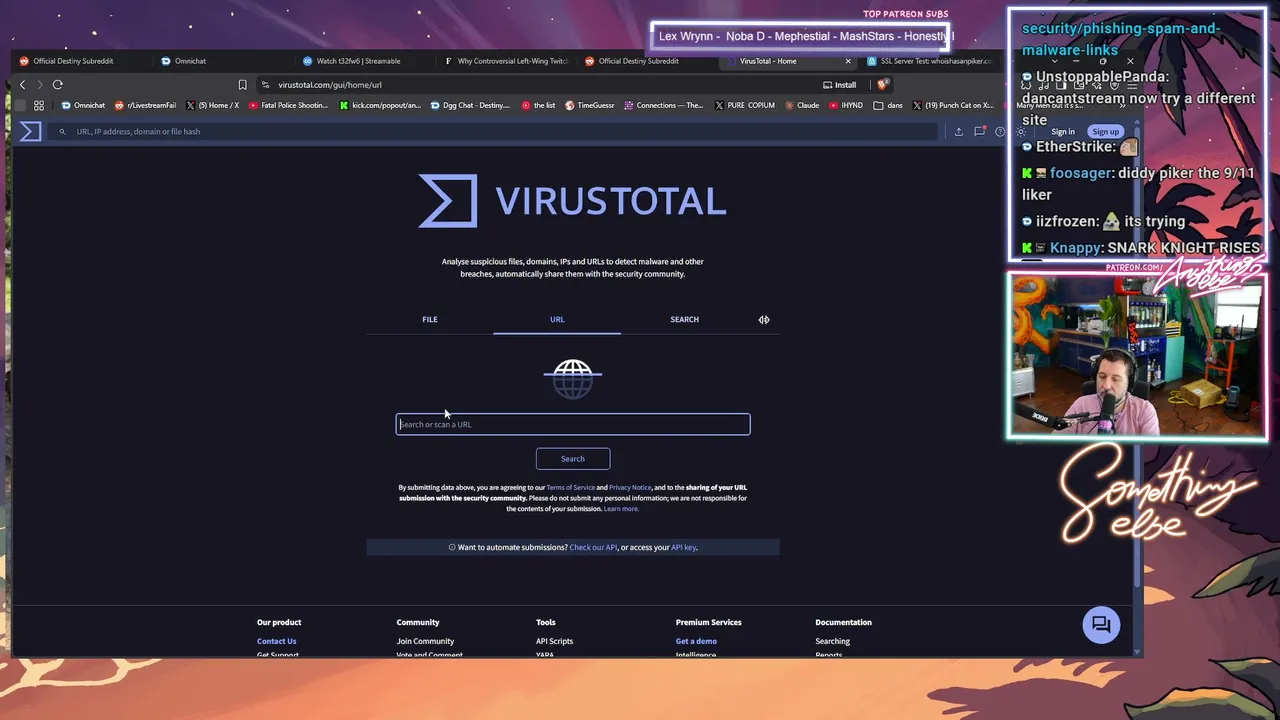Reload the VirusTotal page
Viewport: 1280px width, 720px height.
58,85
